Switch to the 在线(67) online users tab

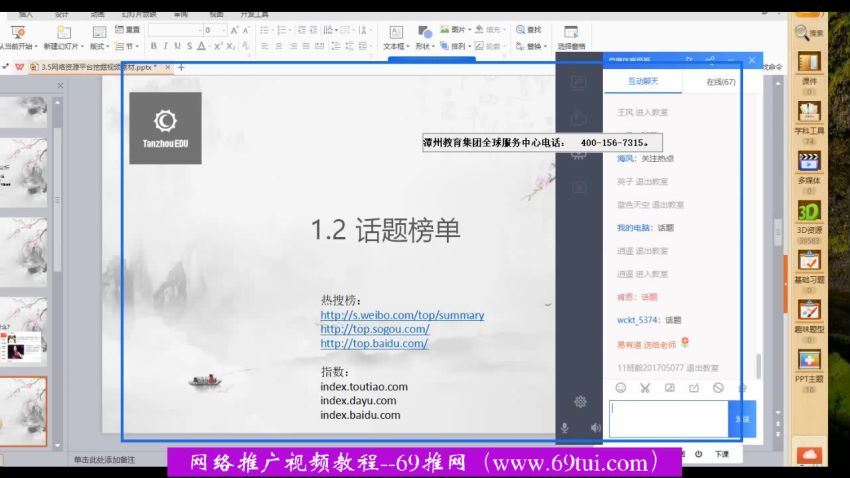click(x=720, y=82)
